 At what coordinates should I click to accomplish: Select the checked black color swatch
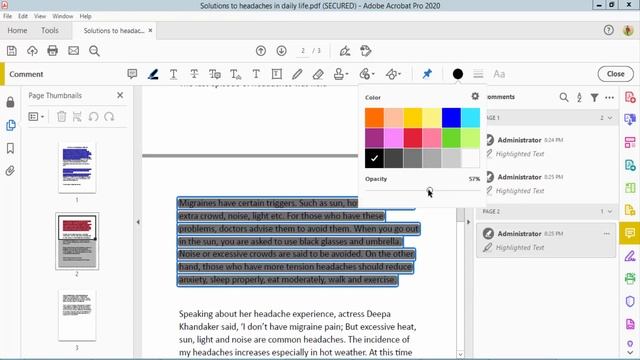pos(374,158)
